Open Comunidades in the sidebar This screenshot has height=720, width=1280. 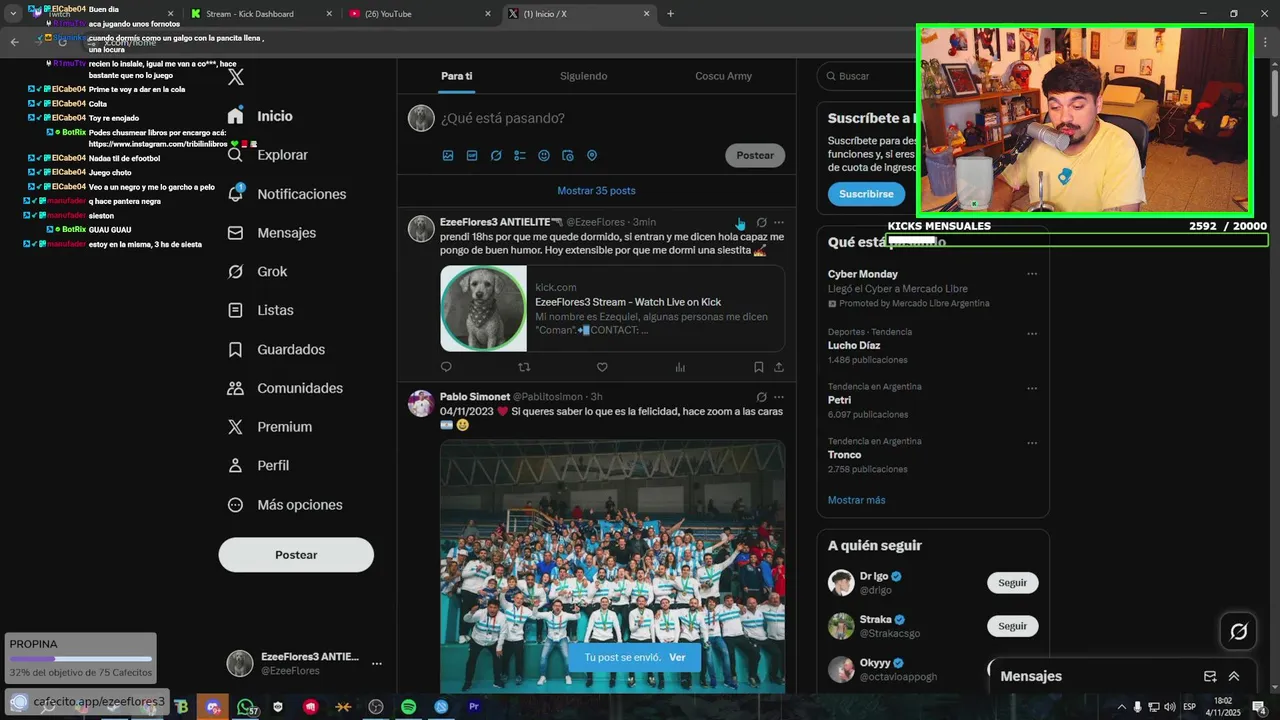pos(285,388)
